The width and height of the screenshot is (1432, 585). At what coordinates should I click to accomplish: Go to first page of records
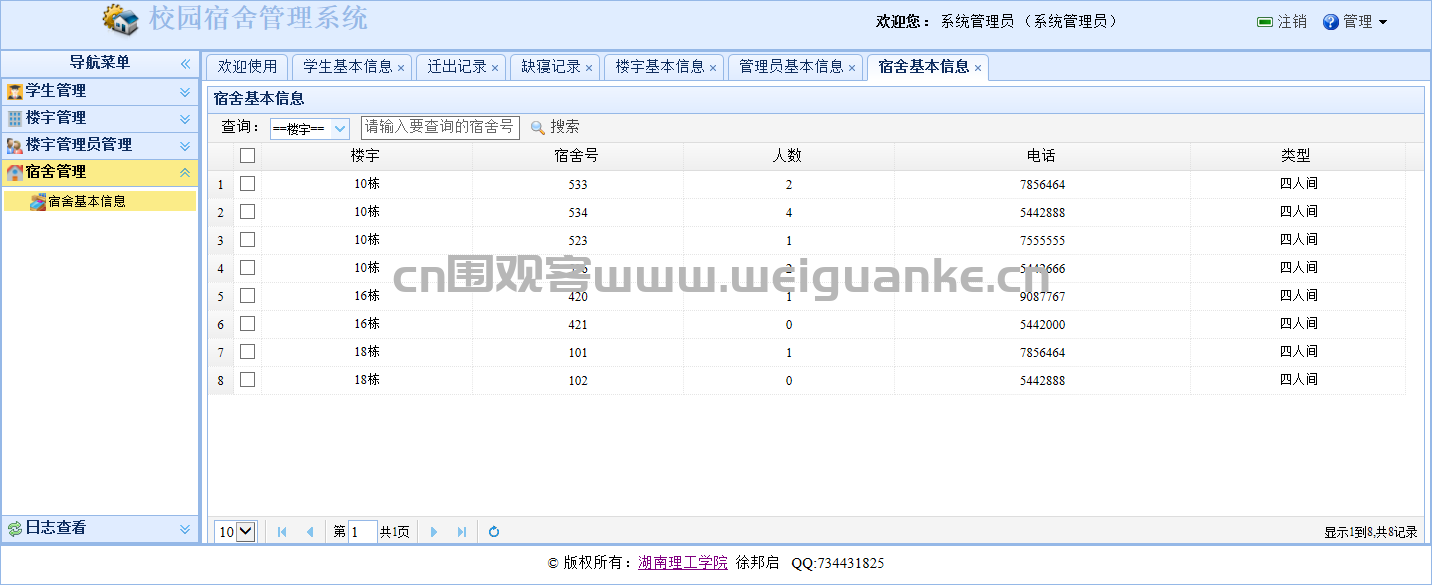282,532
